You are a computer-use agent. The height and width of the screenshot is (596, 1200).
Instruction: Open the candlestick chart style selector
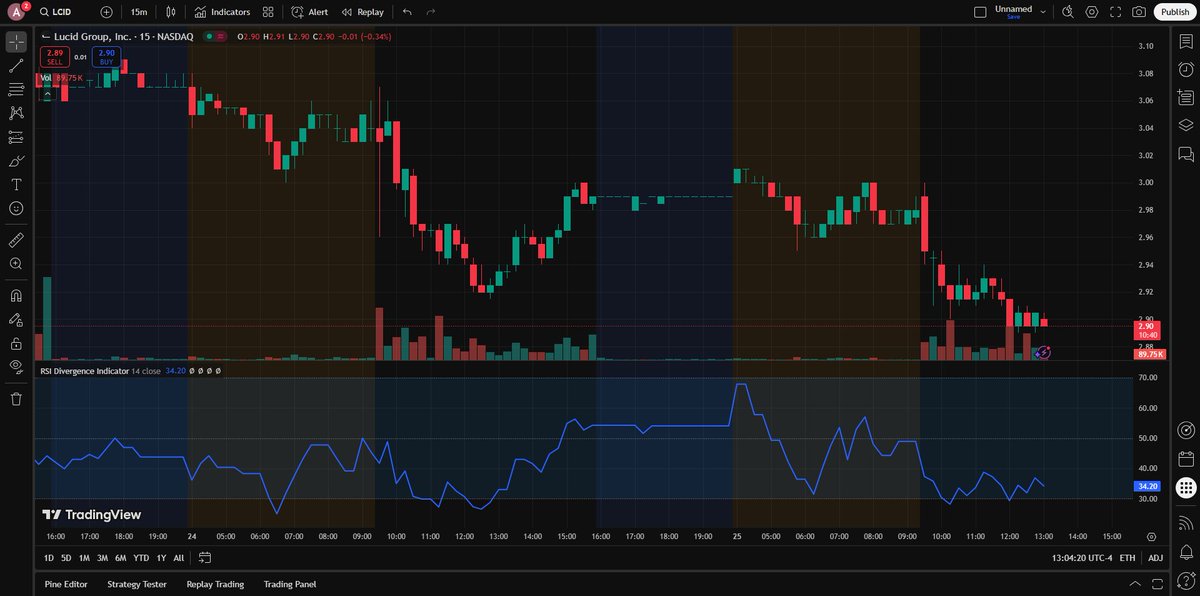click(x=172, y=12)
